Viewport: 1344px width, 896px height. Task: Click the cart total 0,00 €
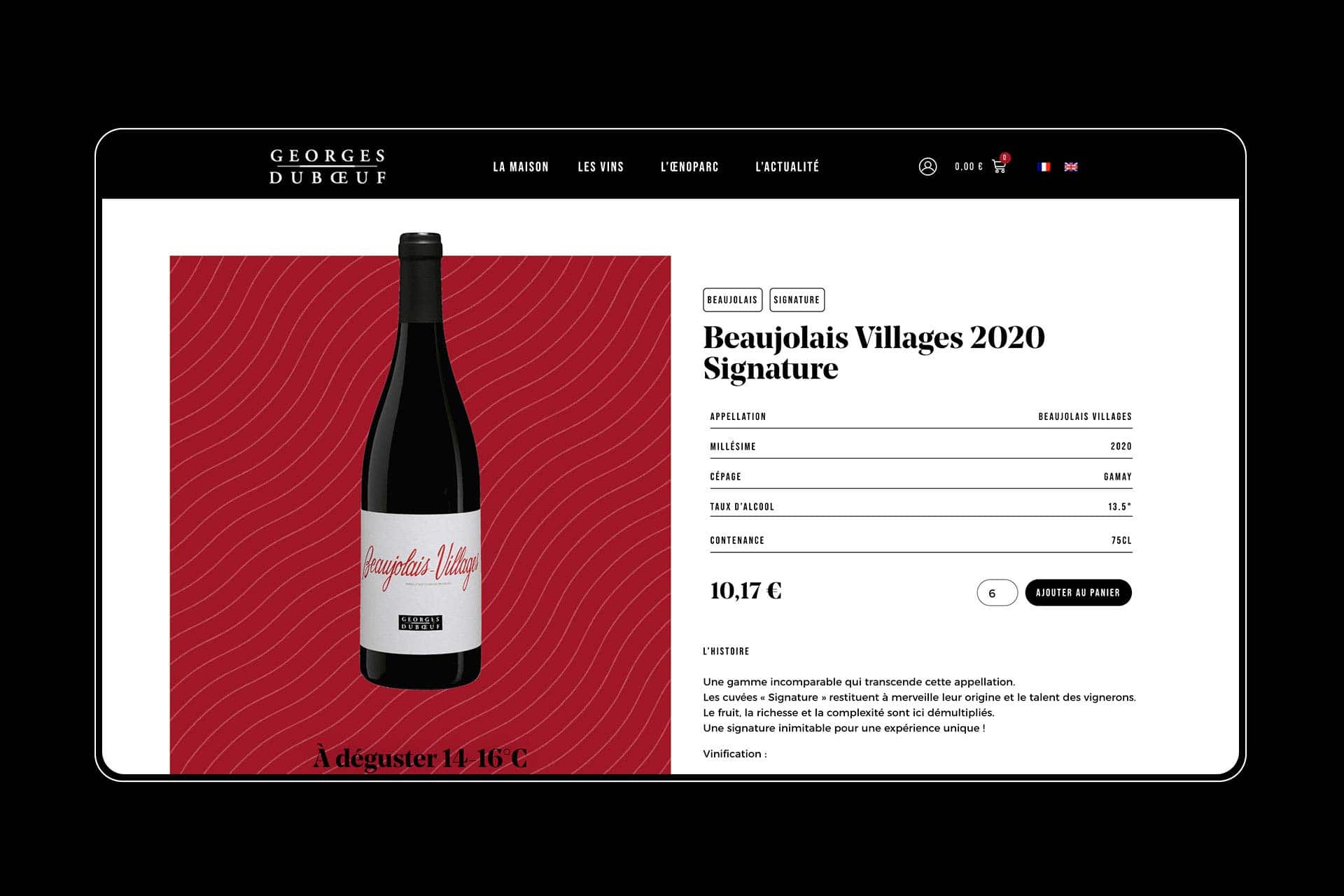(969, 167)
